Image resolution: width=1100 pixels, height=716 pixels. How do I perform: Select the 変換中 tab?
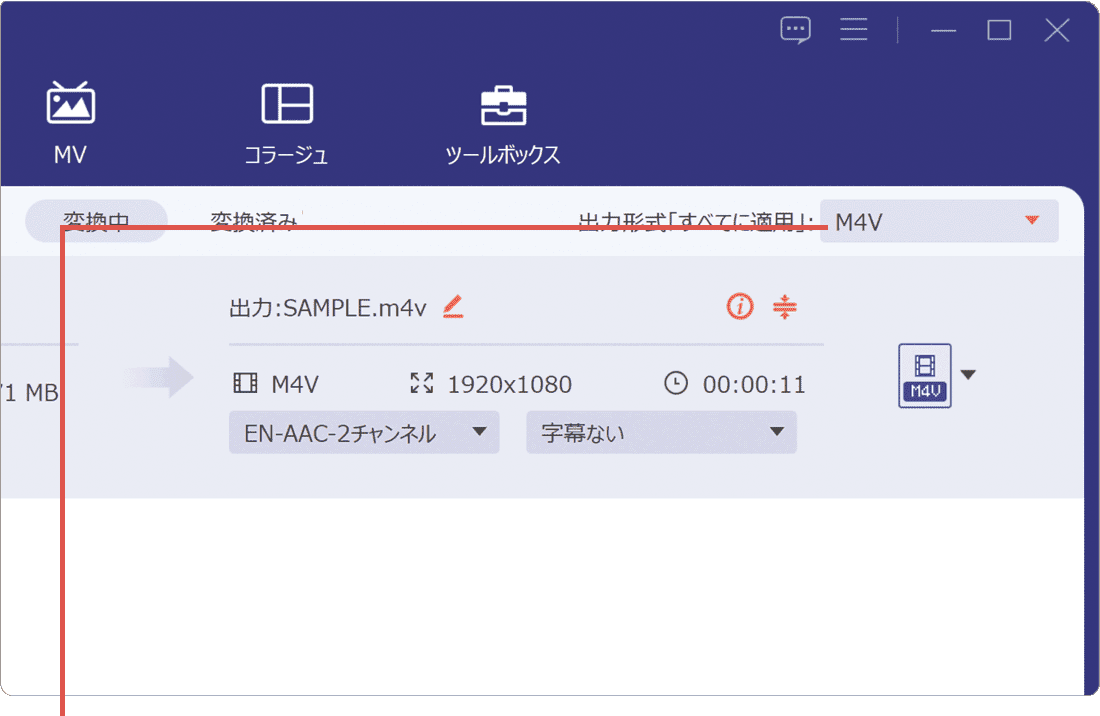click(x=96, y=220)
